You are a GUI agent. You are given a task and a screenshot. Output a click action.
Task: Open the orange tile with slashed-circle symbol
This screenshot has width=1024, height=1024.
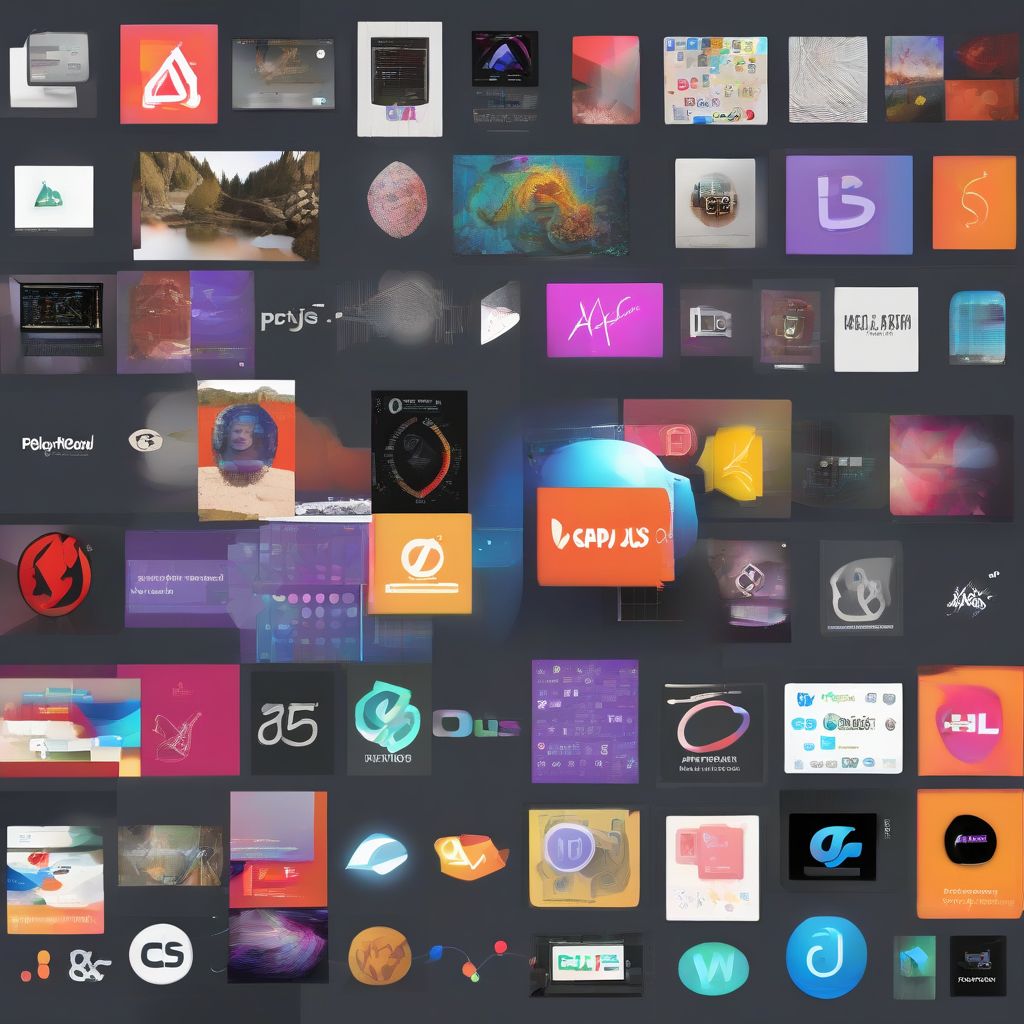(x=421, y=564)
